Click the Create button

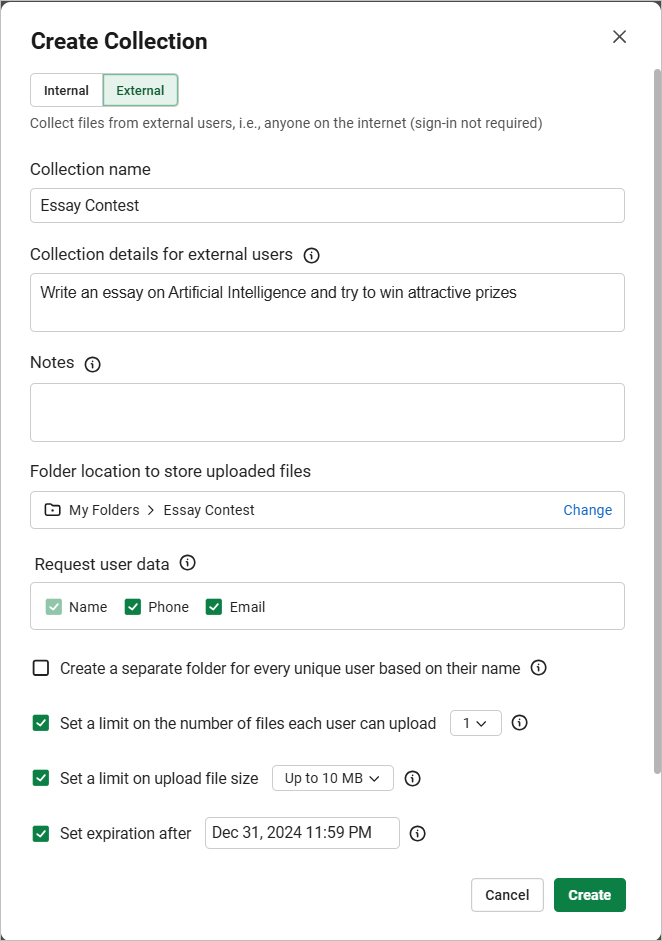pos(590,895)
